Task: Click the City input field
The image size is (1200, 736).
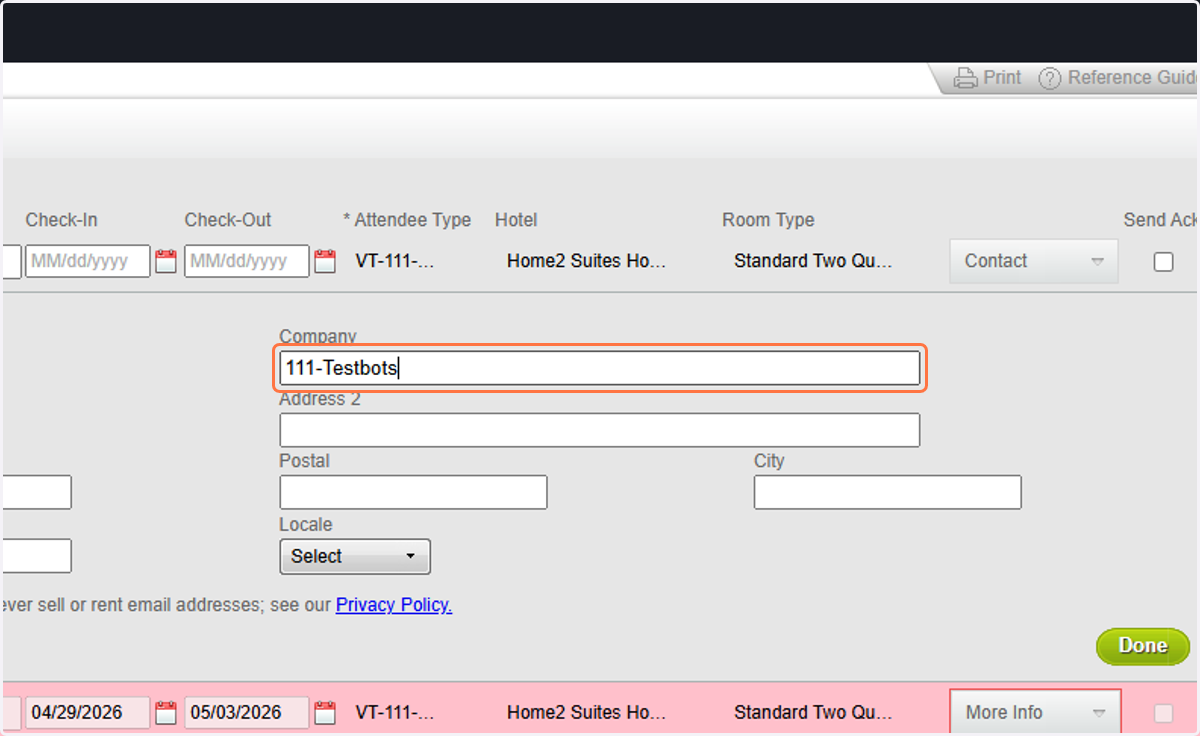Action: click(x=887, y=492)
